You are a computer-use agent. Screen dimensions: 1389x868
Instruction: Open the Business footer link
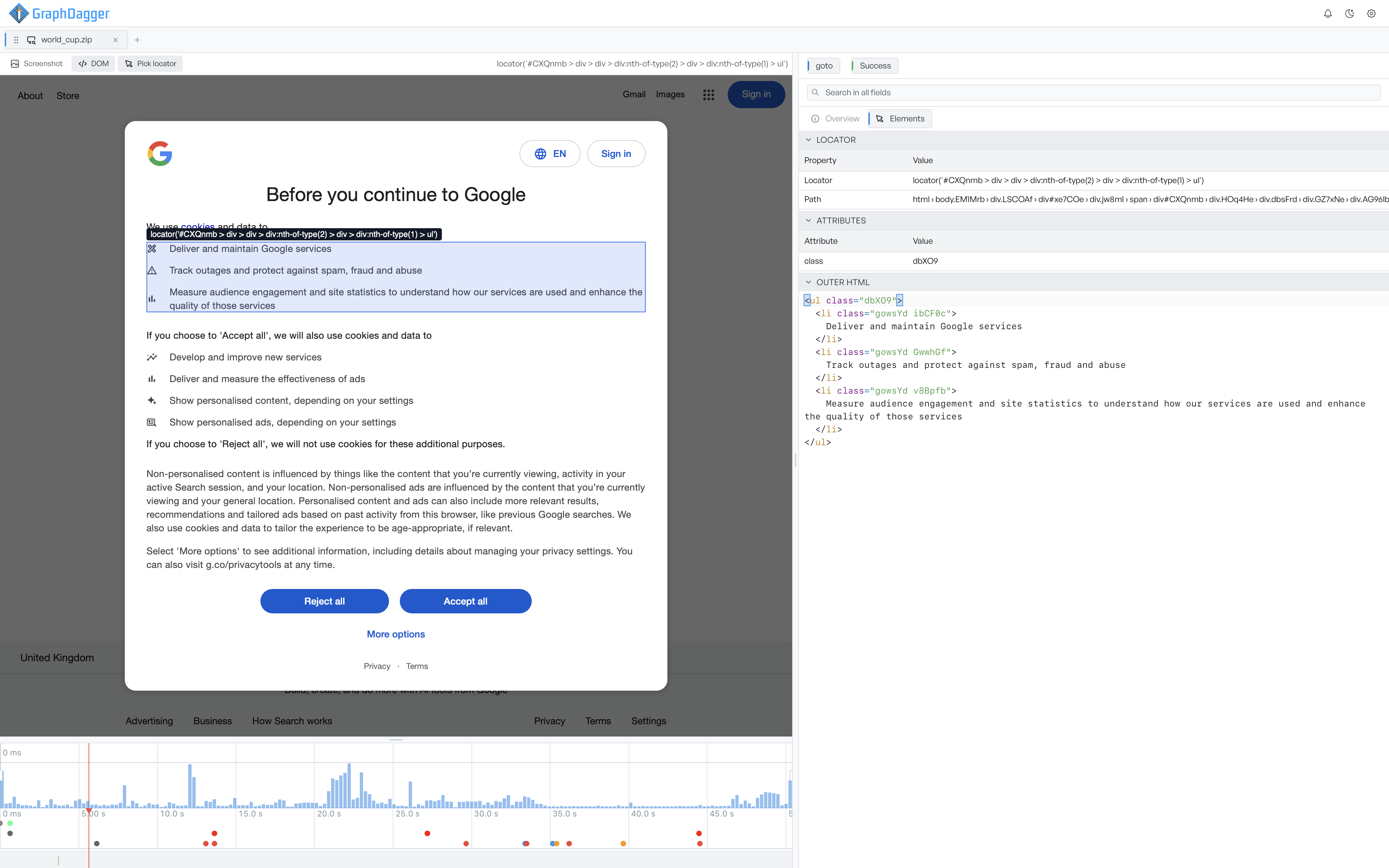pyautogui.click(x=212, y=721)
